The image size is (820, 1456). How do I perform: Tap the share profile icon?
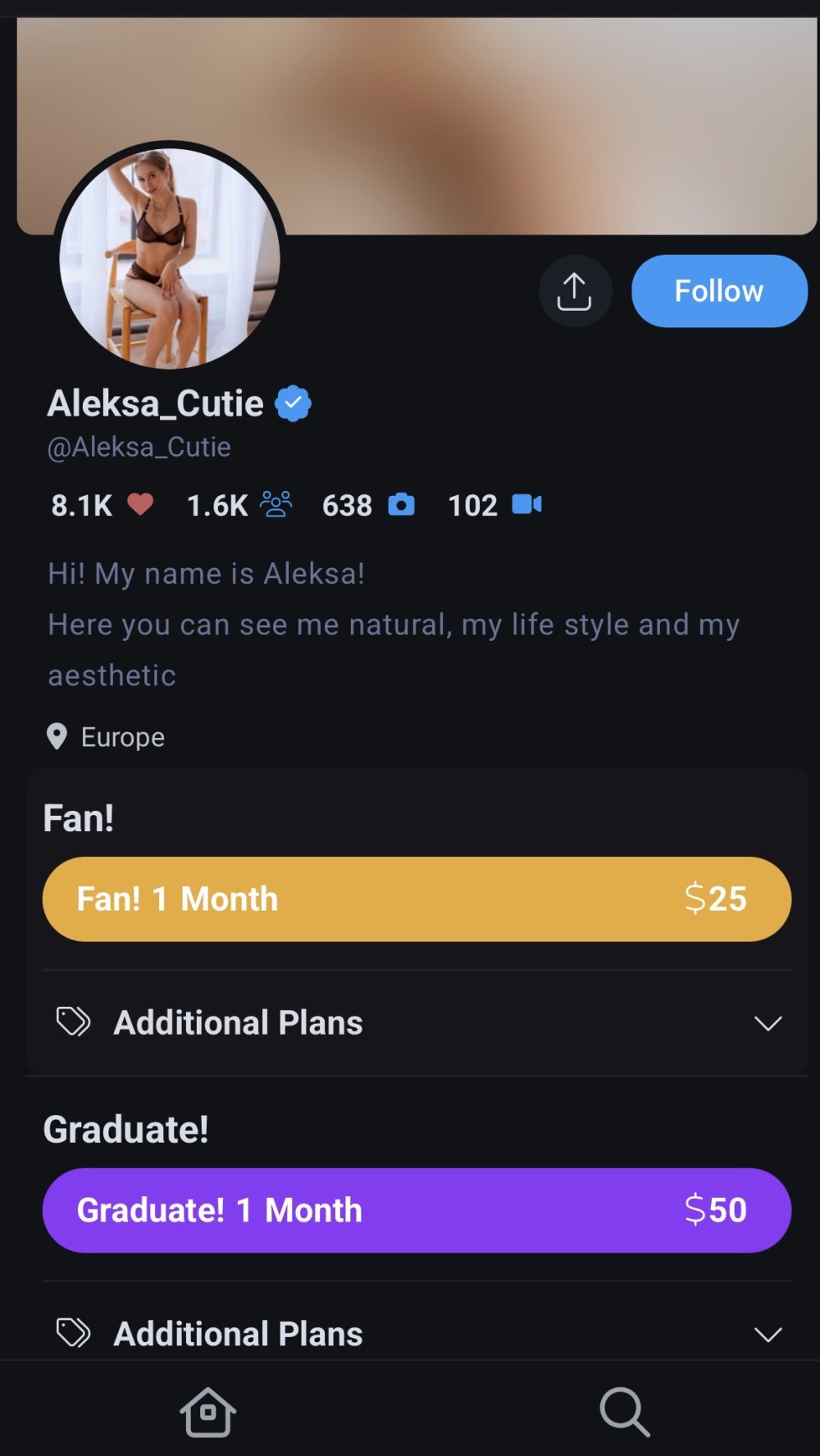click(575, 291)
